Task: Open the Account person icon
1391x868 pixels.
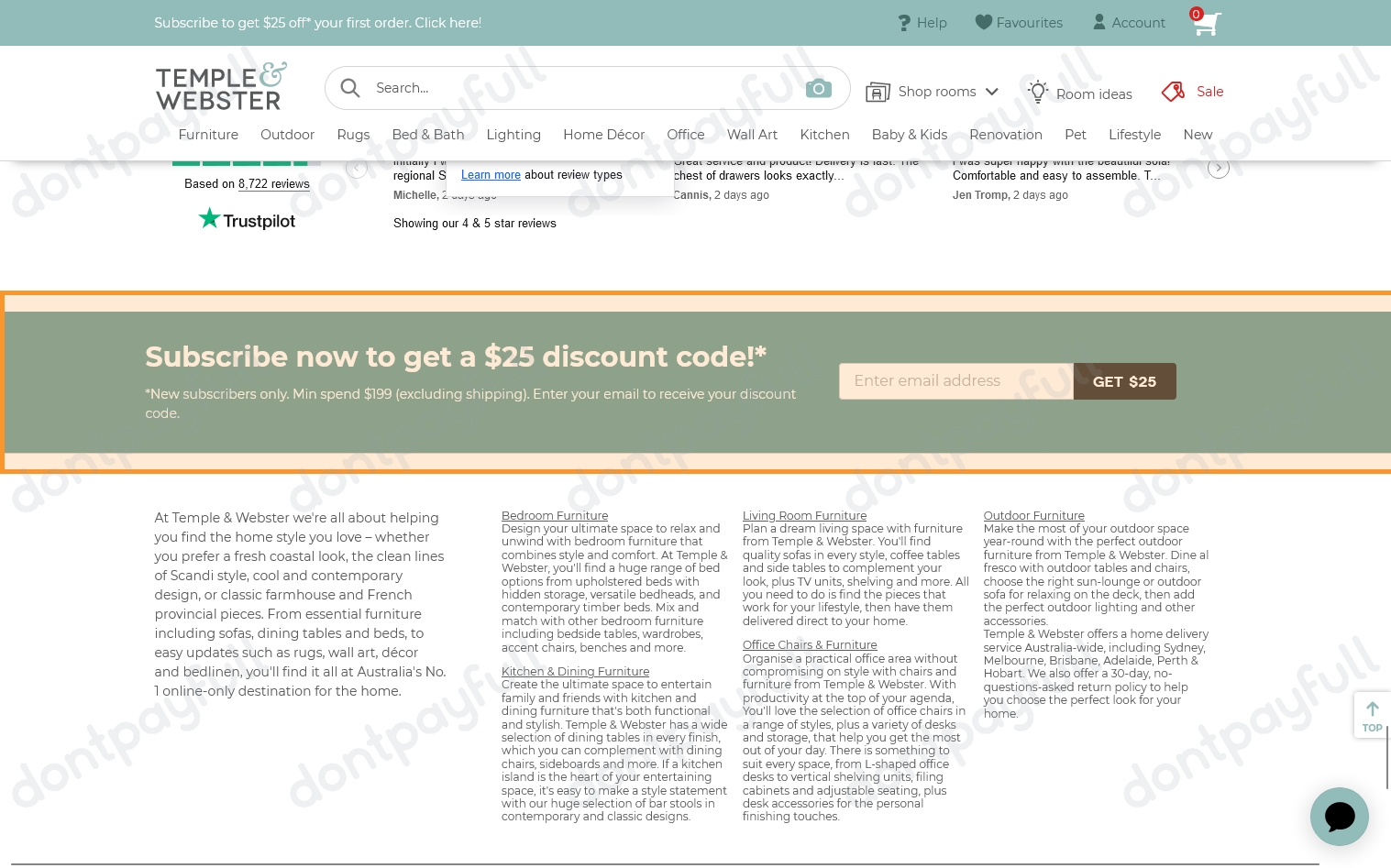Action: (x=1098, y=22)
